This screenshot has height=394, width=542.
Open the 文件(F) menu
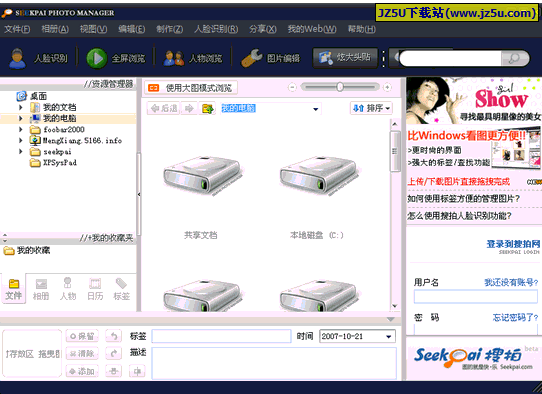pyautogui.click(x=17, y=29)
